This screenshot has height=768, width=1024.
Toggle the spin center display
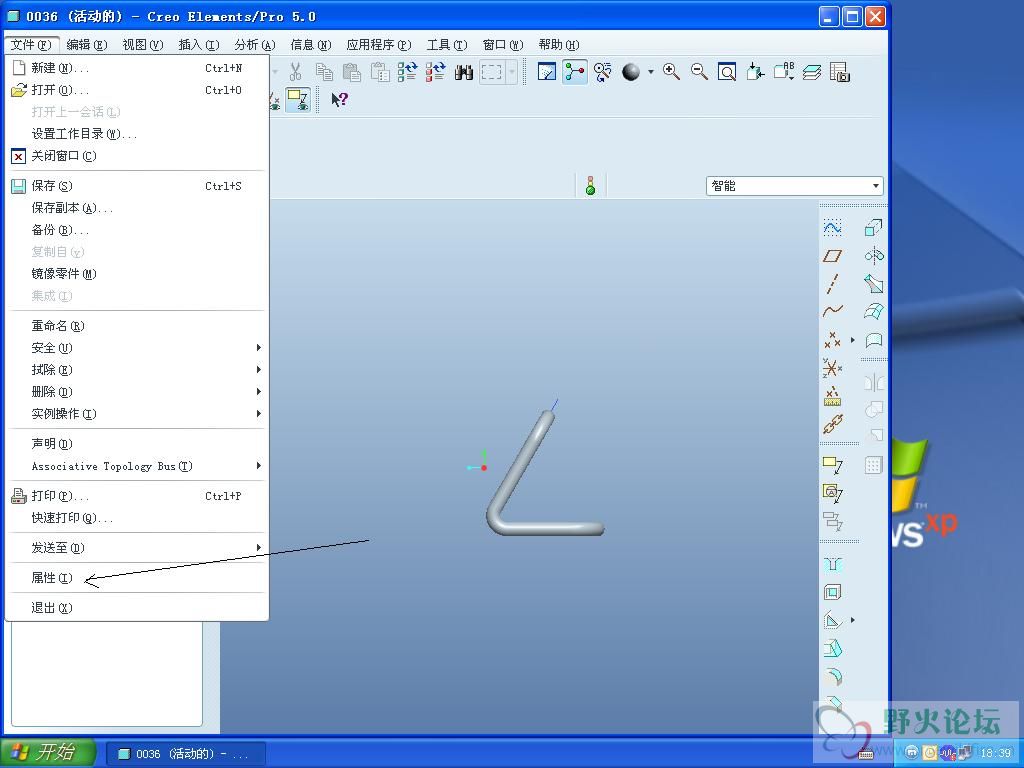575,72
